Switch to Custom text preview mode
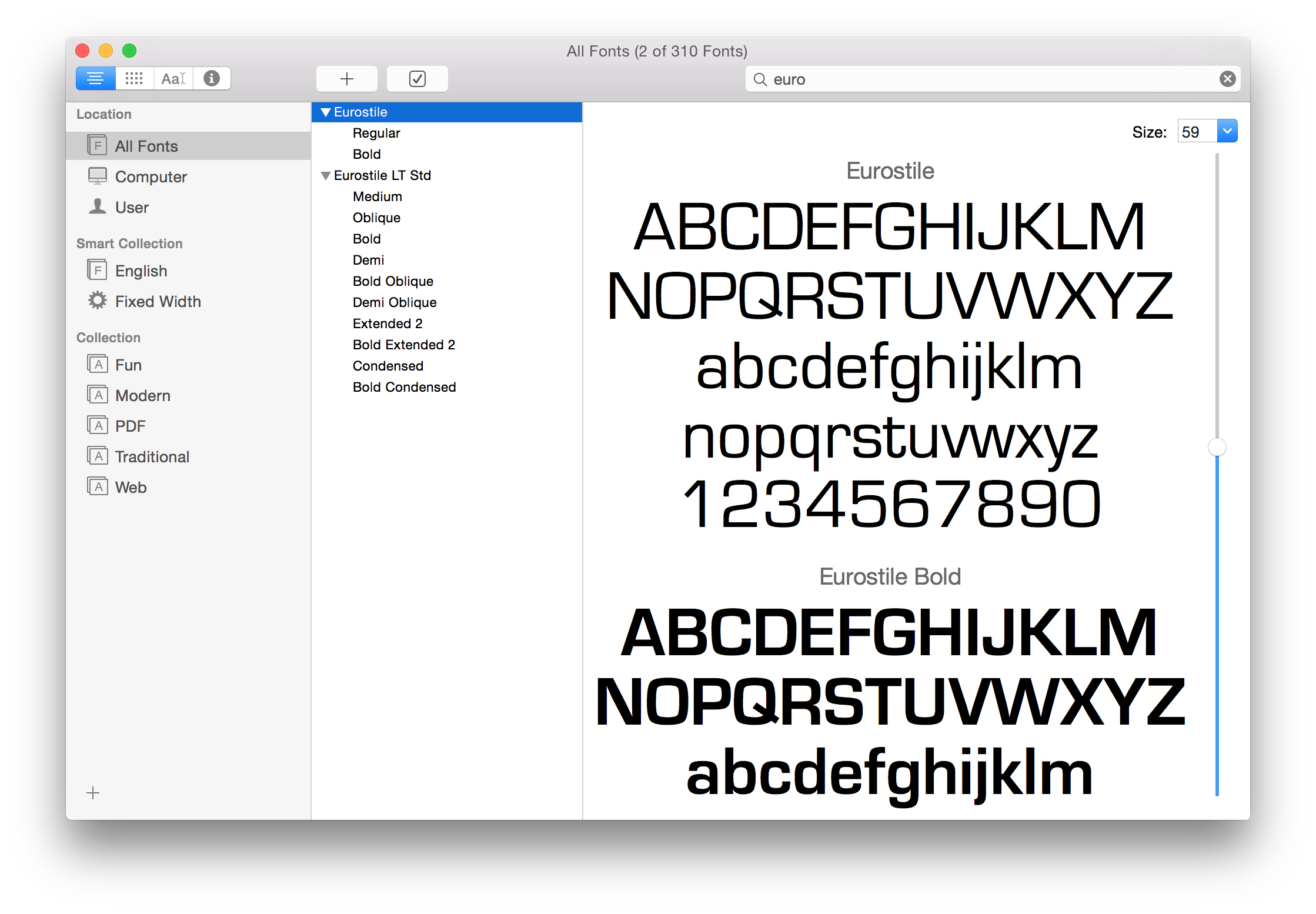This screenshot has height=914, width=1316. pyautogui.click(x=173, y=79)
